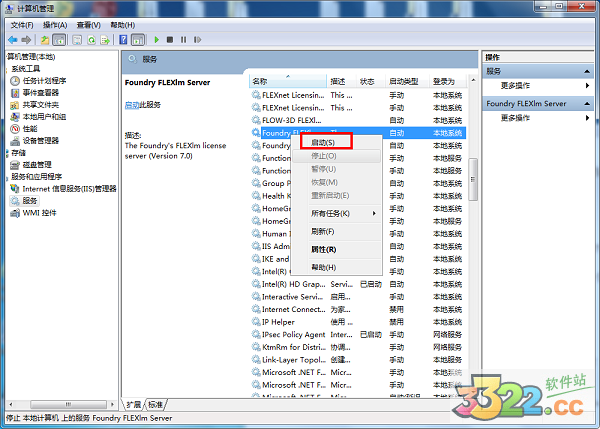Image resolution: width=600 pixels, height=429 pixels.
Task: Choose 刷新(F) from the context menu
Action: pyautogui.click(x=323, y=232)
